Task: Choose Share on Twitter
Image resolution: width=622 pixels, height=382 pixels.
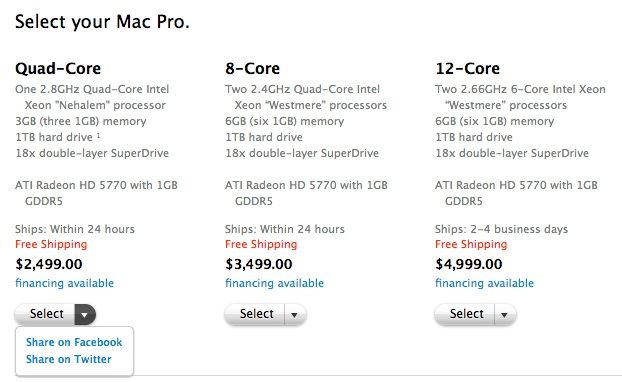Action: coord(69,359)
